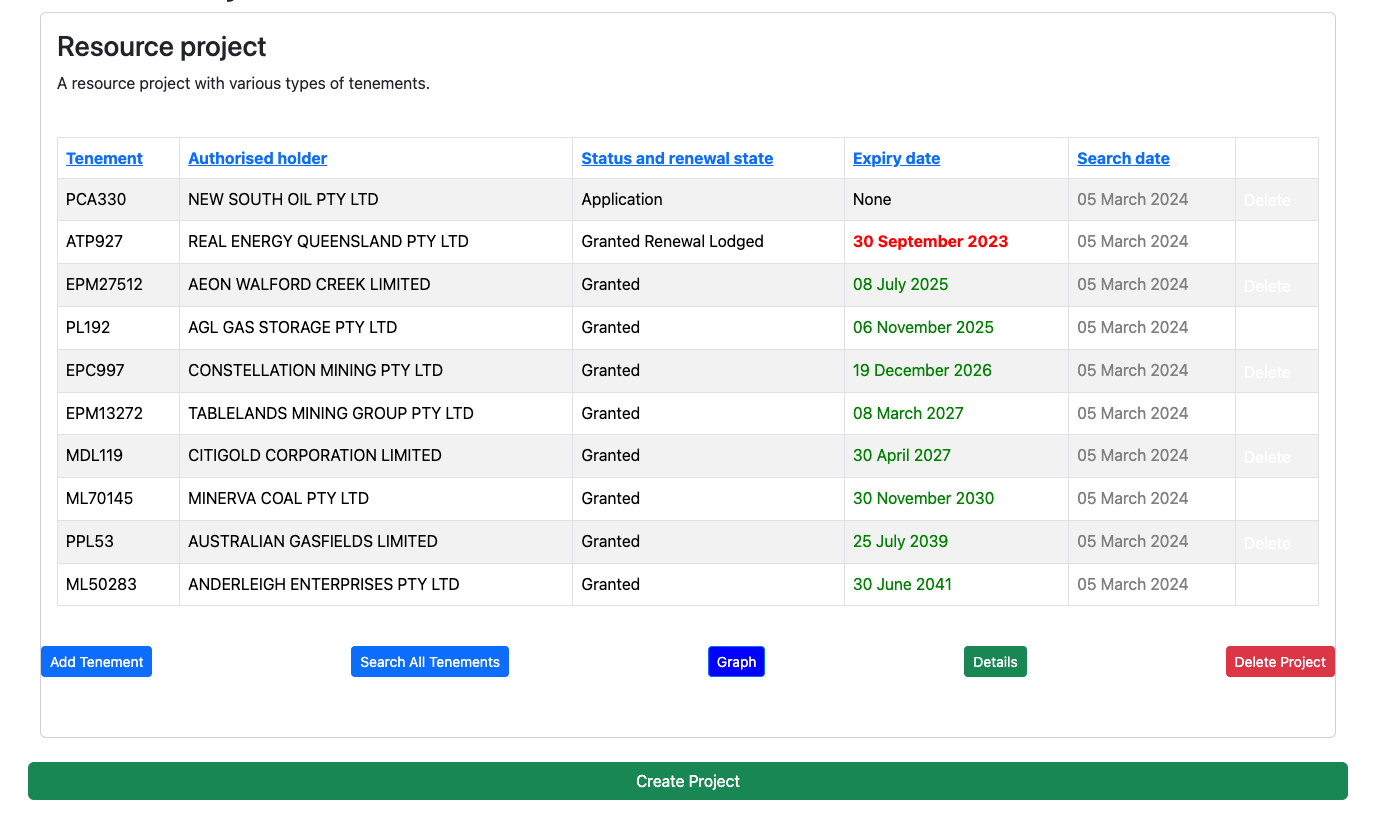
Task: Click holder NEW SOUTH OIL PTY LTD
Action: click(283, 199)
